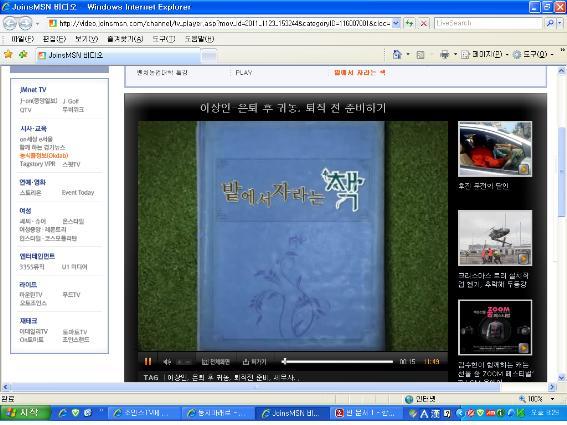Open the Event Today sidebar link
This screenshot has width=567, height=425.
(x=78, y=192)
